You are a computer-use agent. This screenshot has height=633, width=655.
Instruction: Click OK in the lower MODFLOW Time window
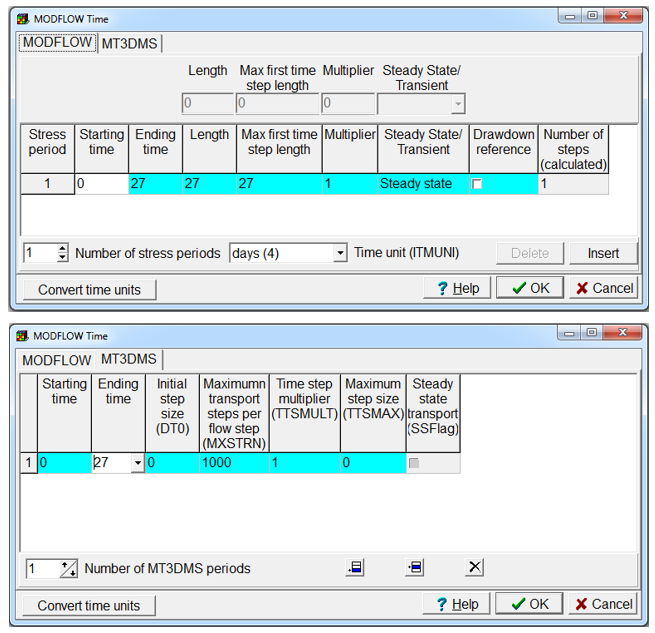click(x=529, y=604)
